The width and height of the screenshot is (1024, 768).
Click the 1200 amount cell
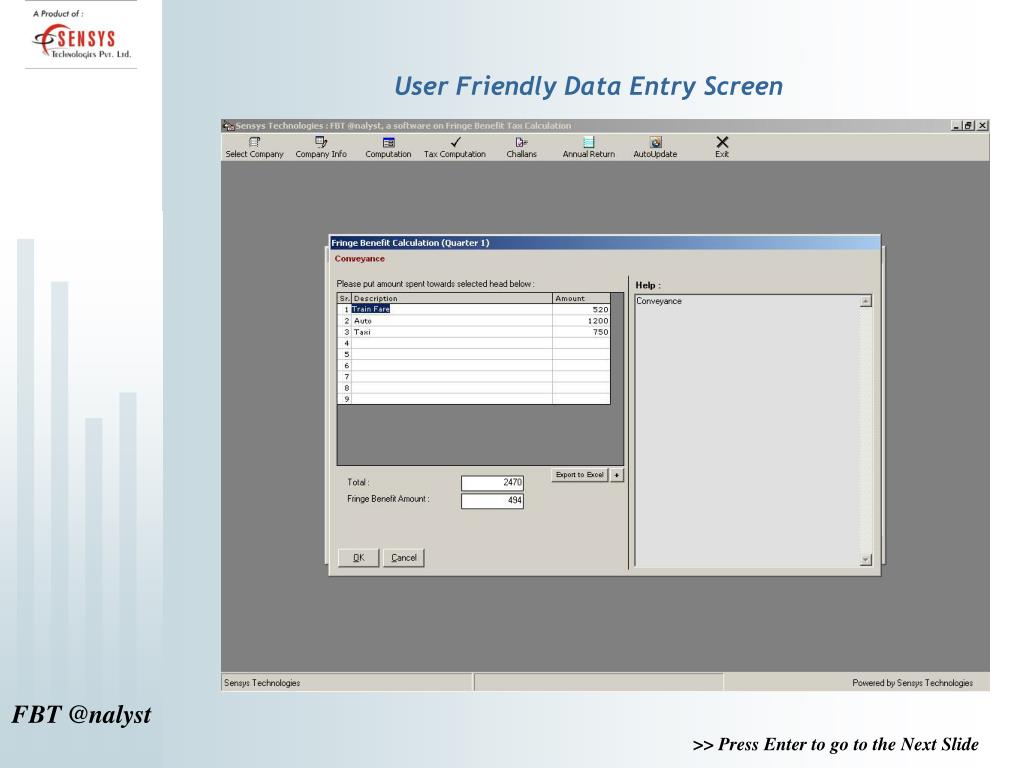pos(581,321)
